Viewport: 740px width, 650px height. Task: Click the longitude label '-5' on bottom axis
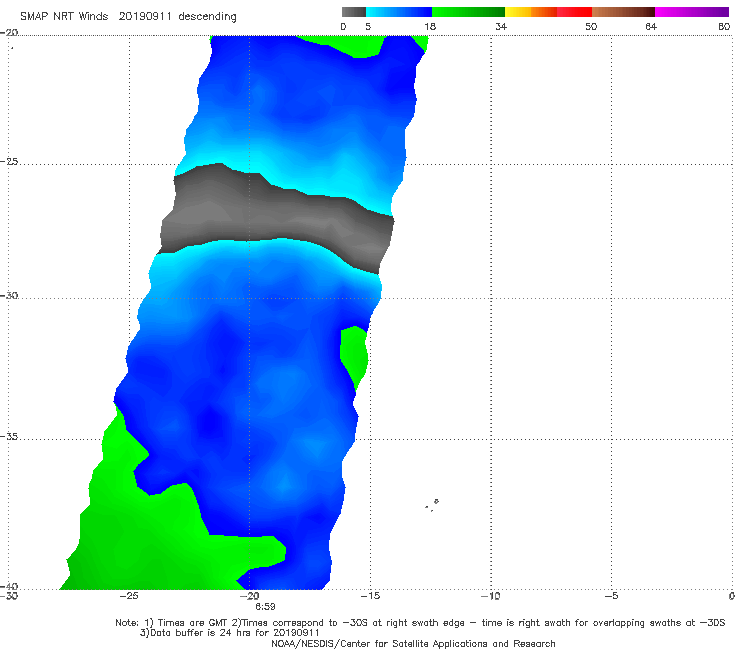[x=611, y=596]
